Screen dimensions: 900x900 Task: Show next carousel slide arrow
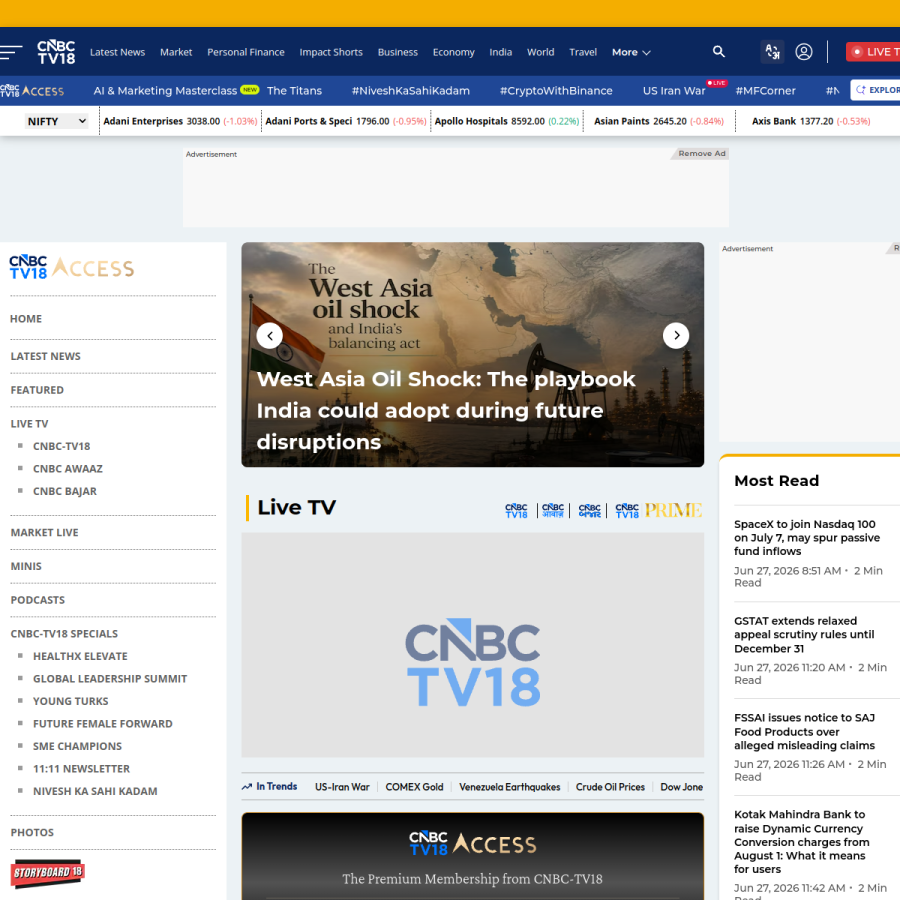click(x=676, y=335)
